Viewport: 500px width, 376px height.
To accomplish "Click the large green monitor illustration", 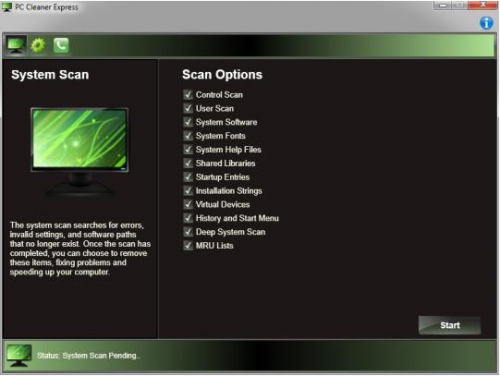I will coord(79,152).
